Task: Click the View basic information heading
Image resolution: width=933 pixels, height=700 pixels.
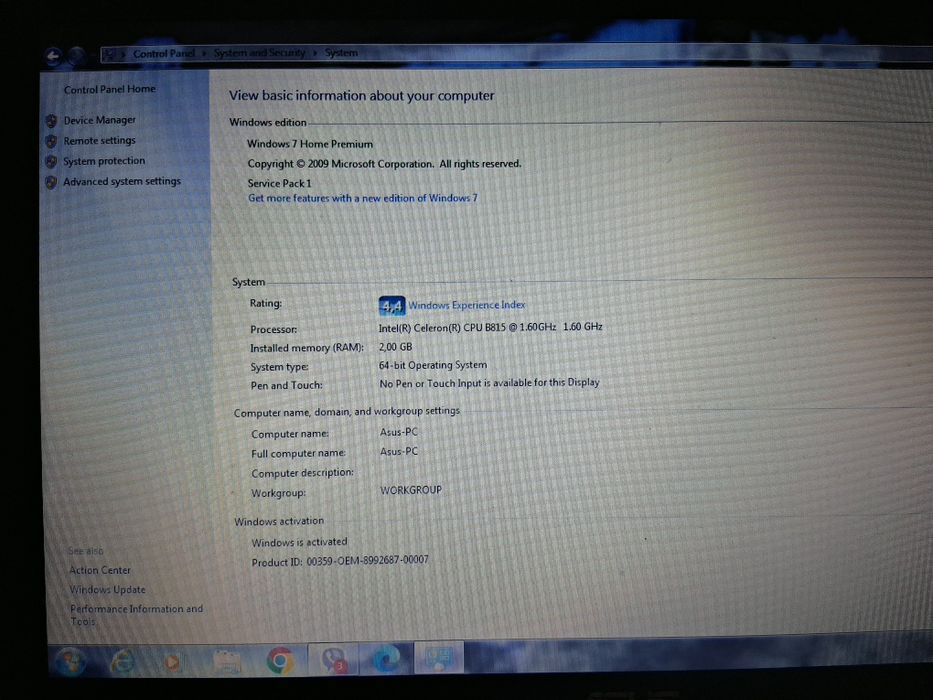Action: point(362,96)
